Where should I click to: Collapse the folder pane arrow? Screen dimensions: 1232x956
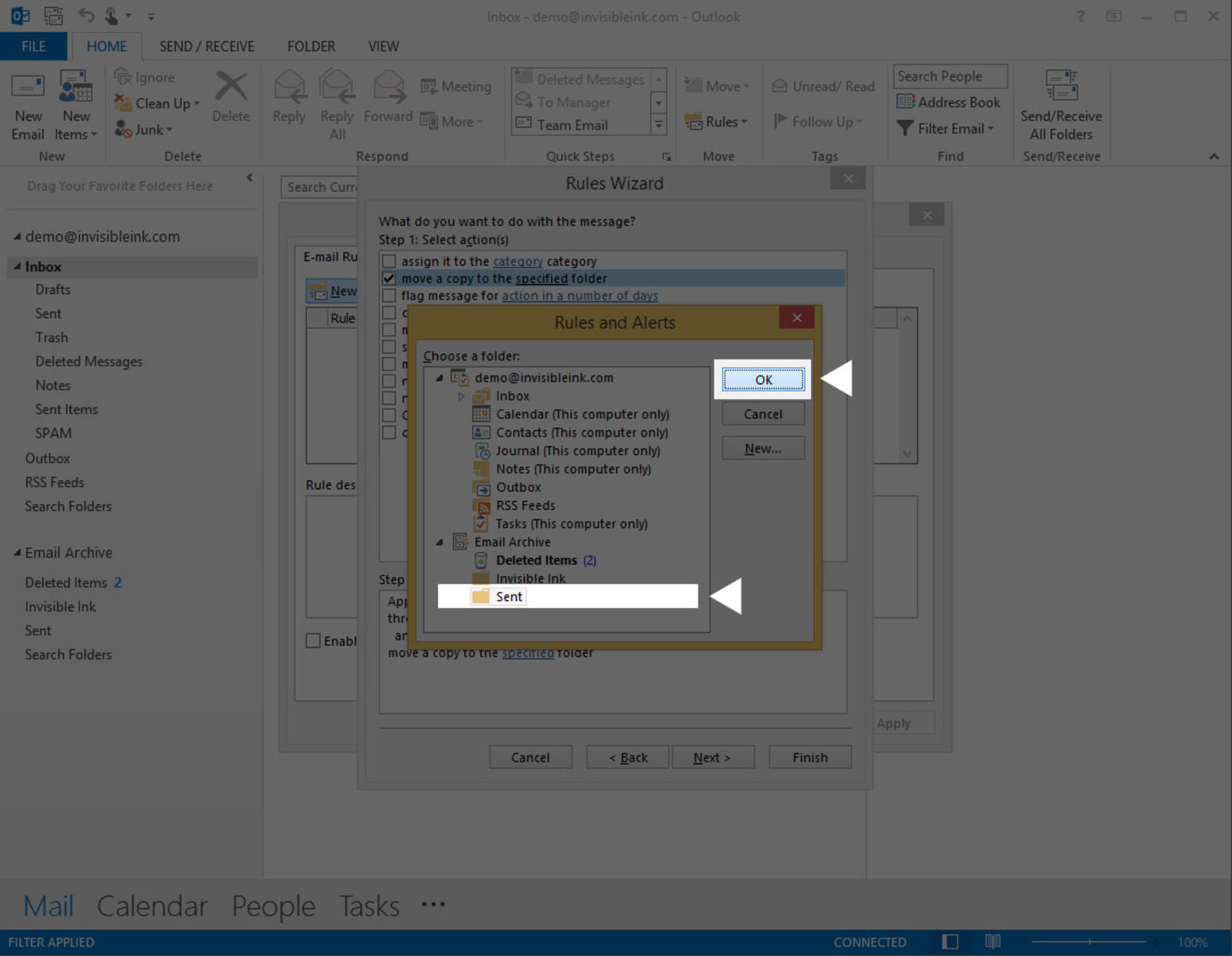click(x=249, y=178)
